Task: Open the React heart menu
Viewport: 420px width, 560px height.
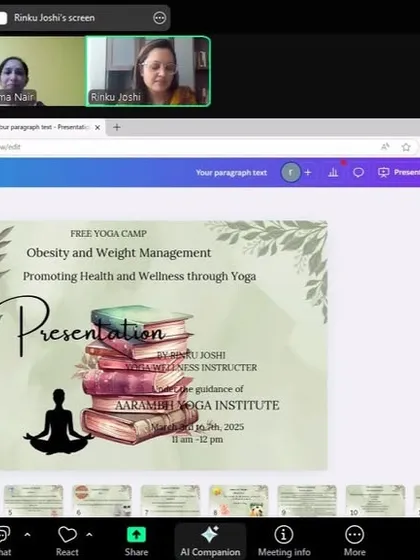Action: click(67, 541)
